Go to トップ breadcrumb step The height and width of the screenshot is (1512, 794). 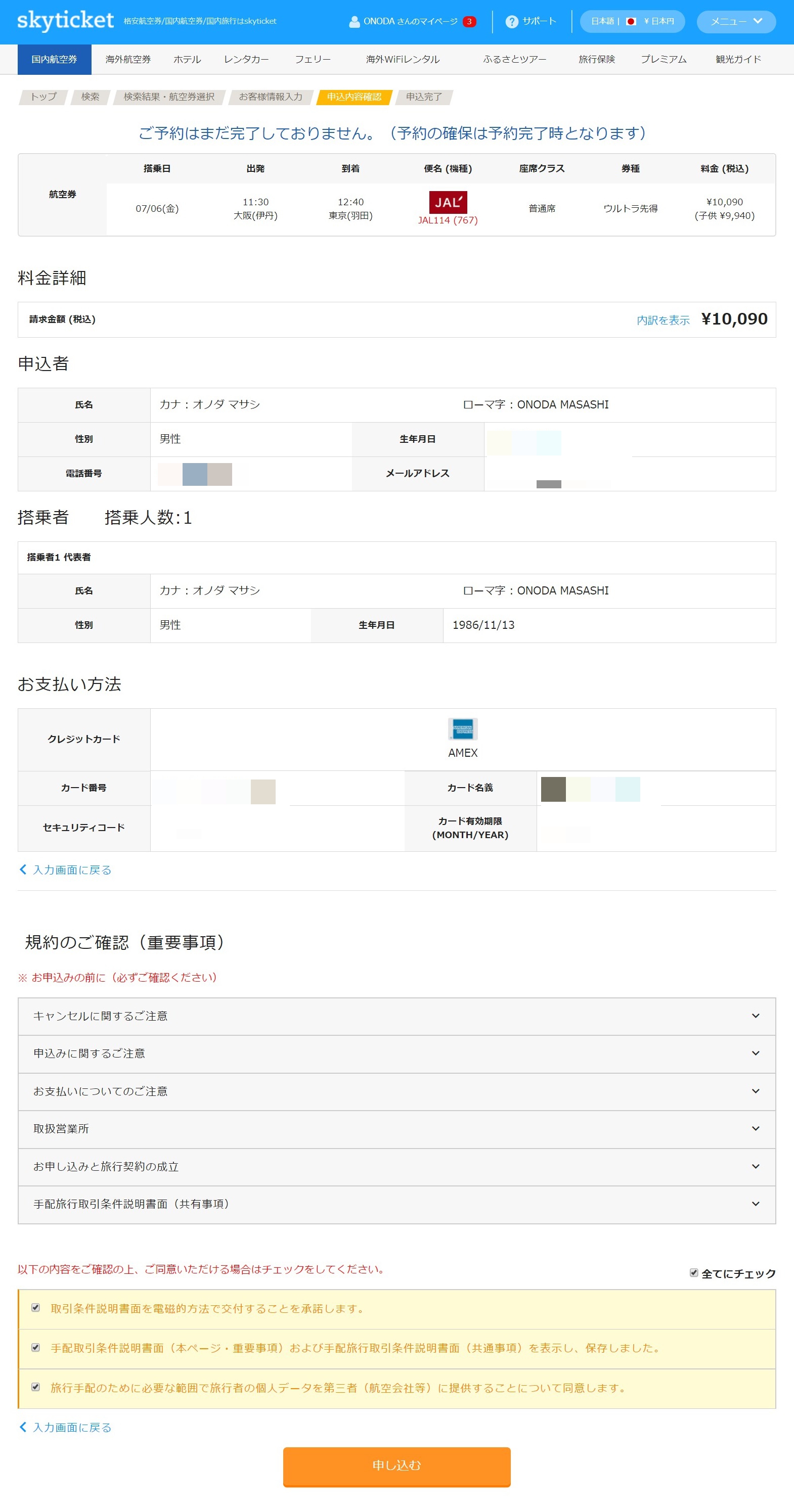43,97
